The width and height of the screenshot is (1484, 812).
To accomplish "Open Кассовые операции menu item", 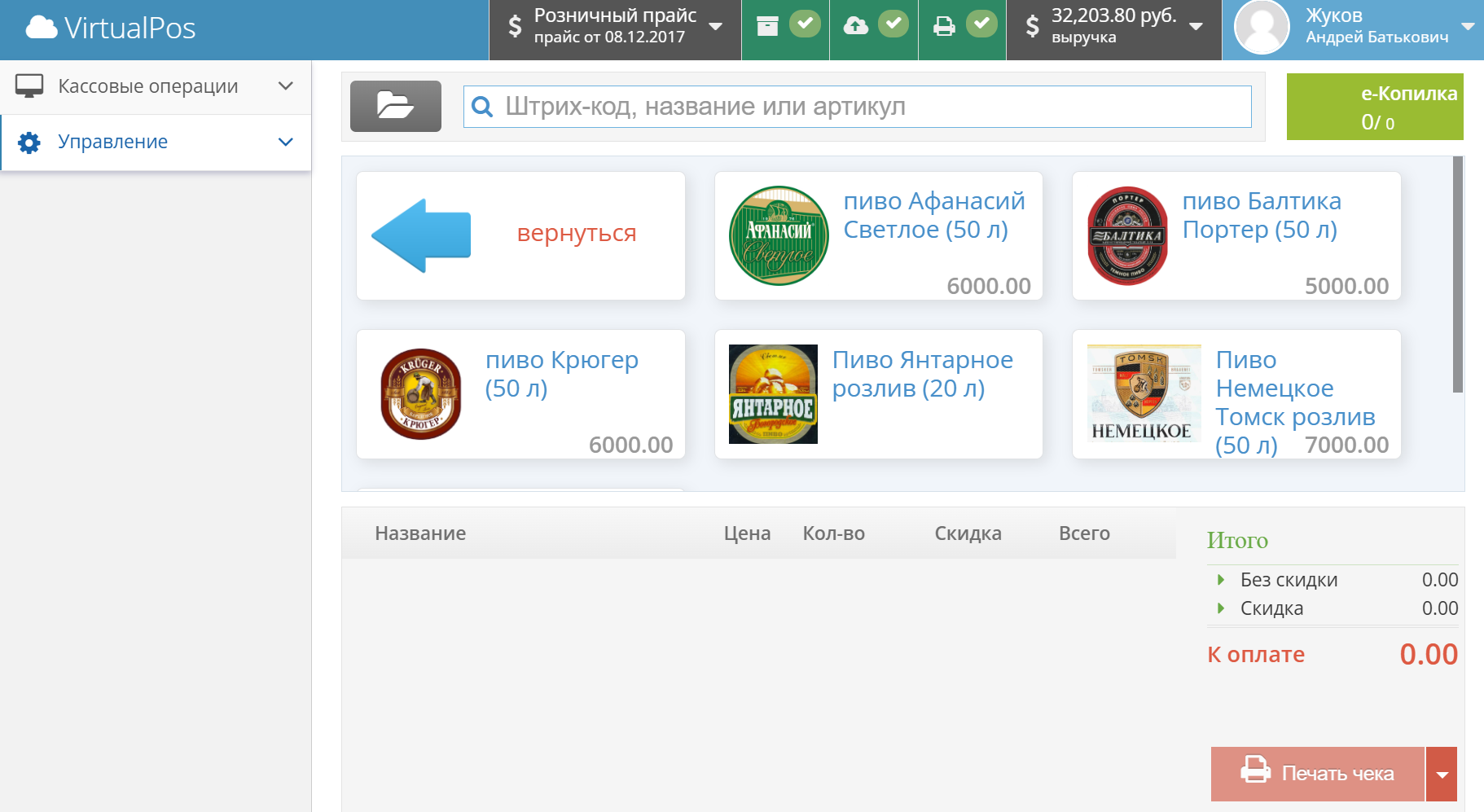I will (x=156, y=86).
